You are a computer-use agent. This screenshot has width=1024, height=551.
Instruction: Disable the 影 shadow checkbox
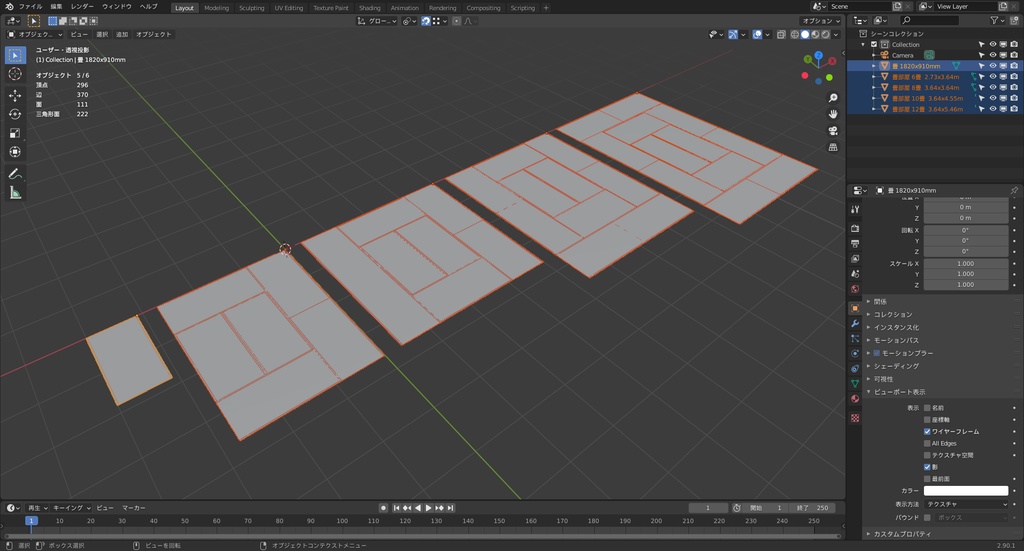pyautogui.click(x=927, y=467)
